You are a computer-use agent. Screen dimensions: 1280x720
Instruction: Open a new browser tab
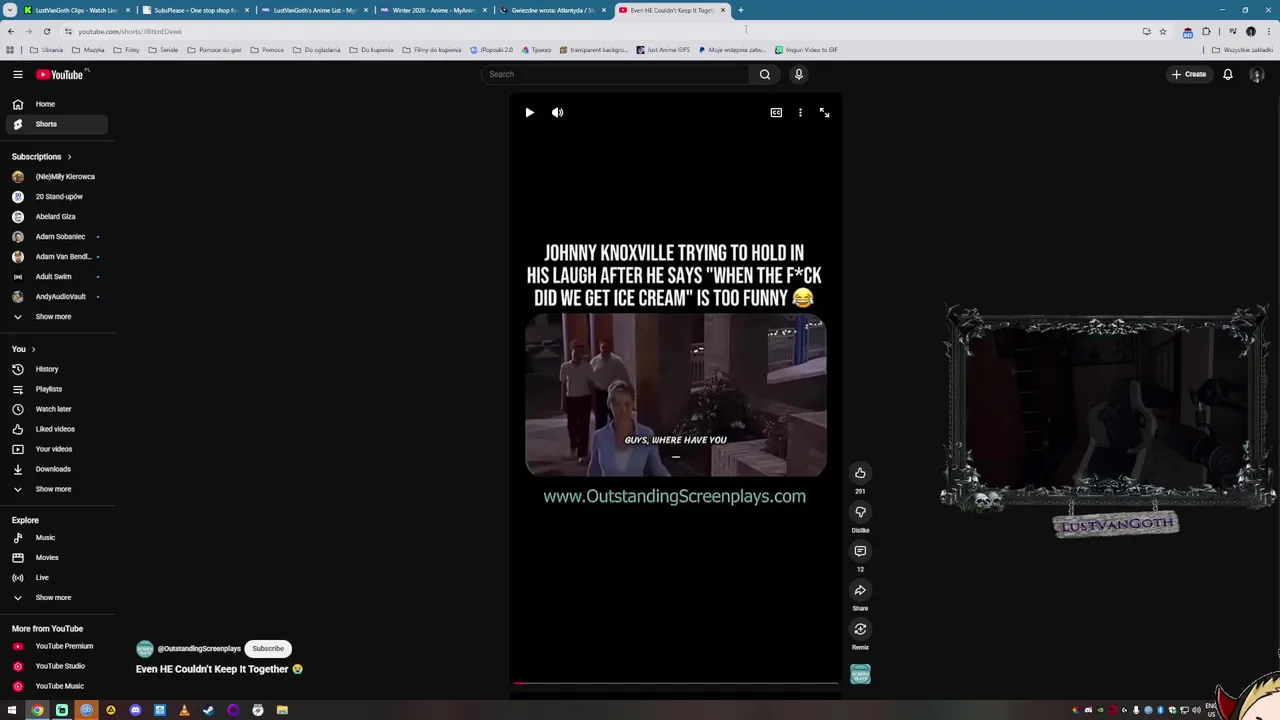pyautogui.click(x=741, y=10)
